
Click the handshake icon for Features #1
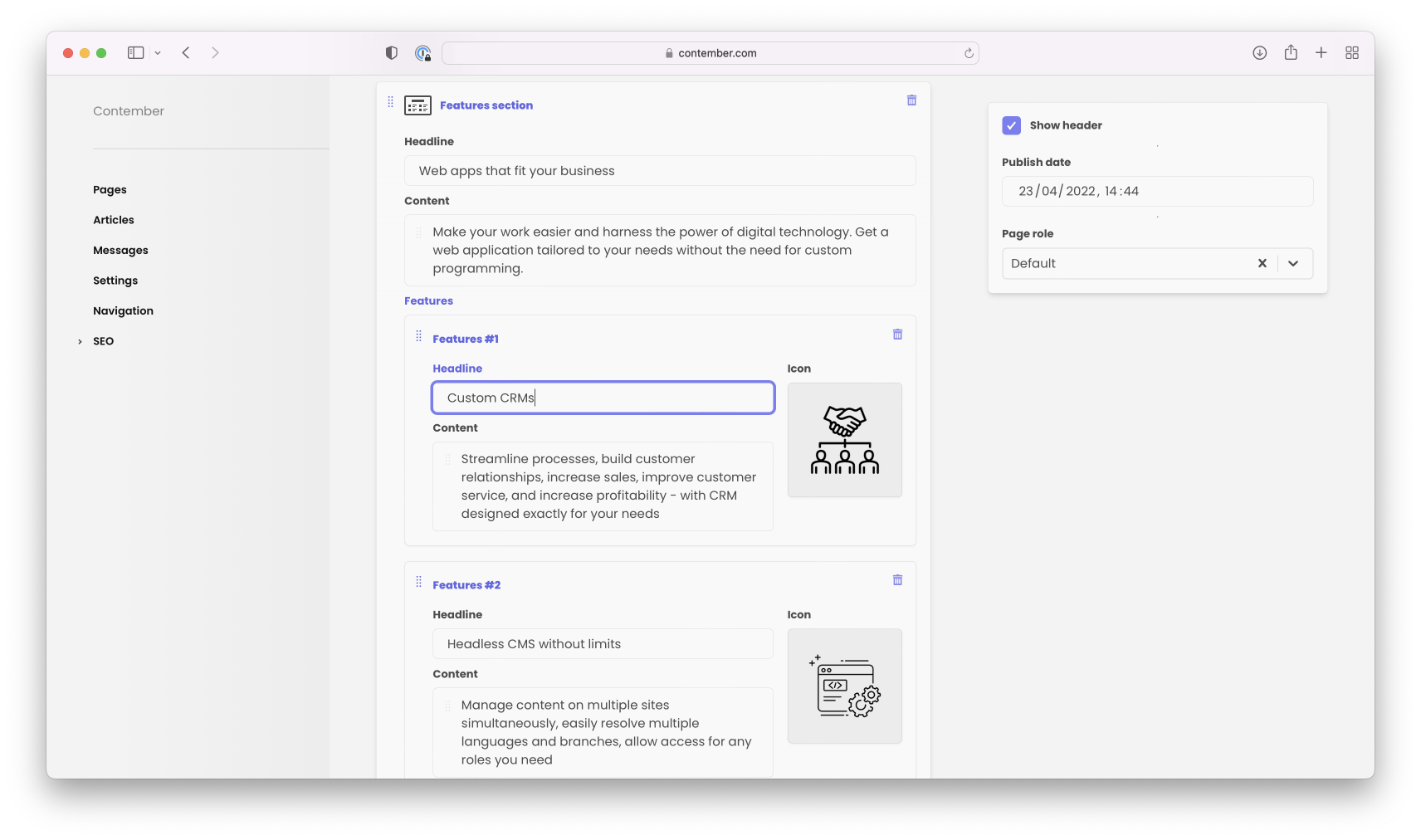point(844,439)
